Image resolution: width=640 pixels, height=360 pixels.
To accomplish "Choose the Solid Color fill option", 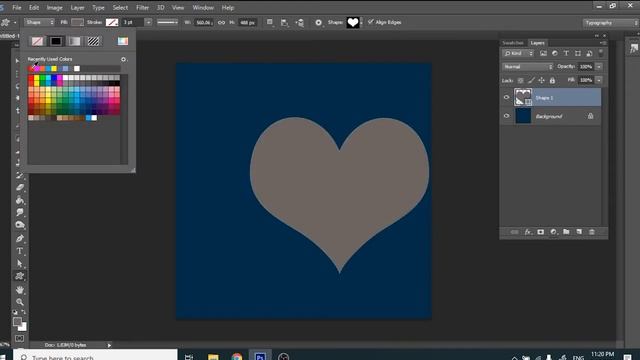I will [56, 41].
